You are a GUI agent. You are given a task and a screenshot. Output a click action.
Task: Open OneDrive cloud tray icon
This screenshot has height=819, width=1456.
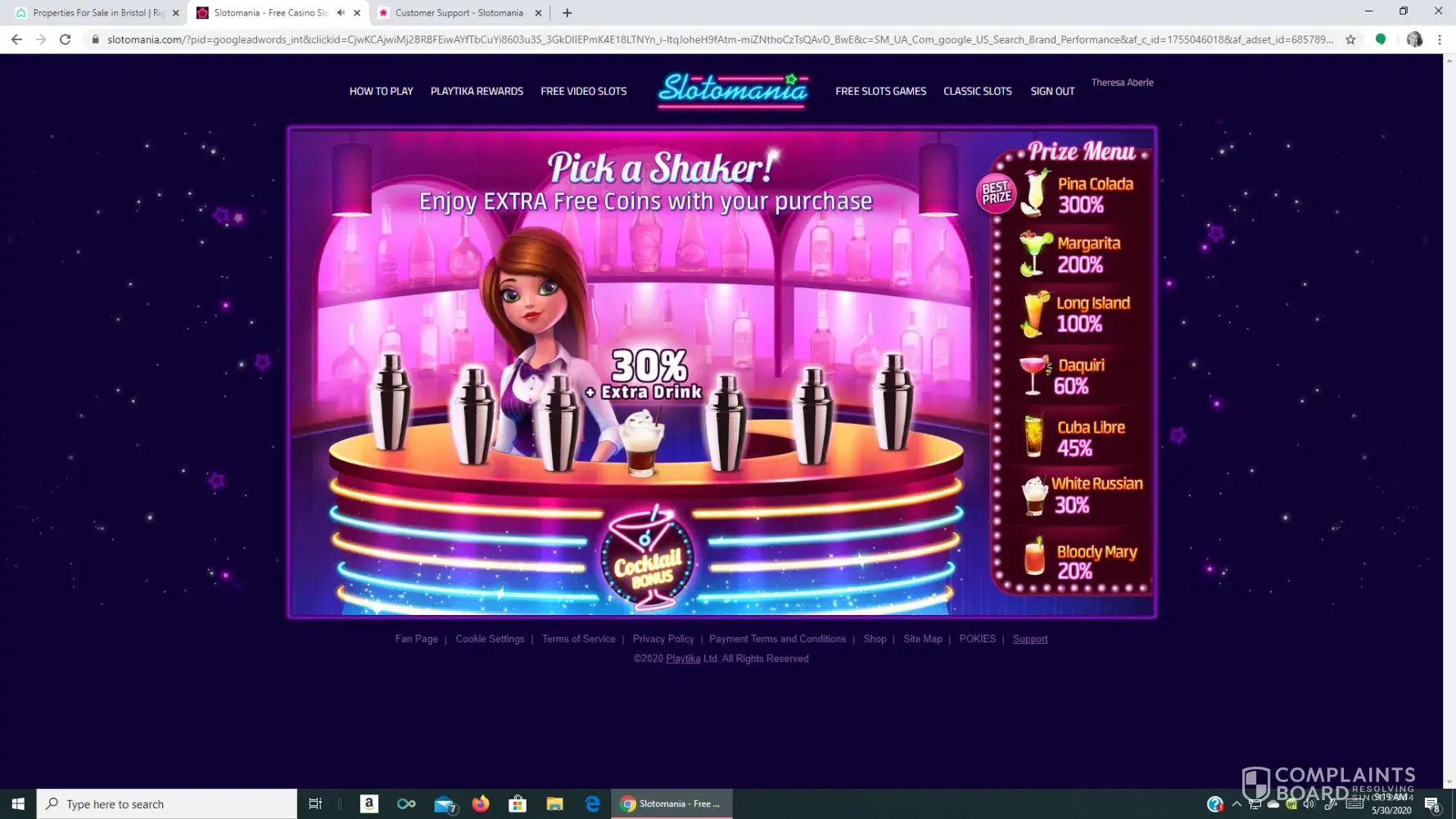1273,804
